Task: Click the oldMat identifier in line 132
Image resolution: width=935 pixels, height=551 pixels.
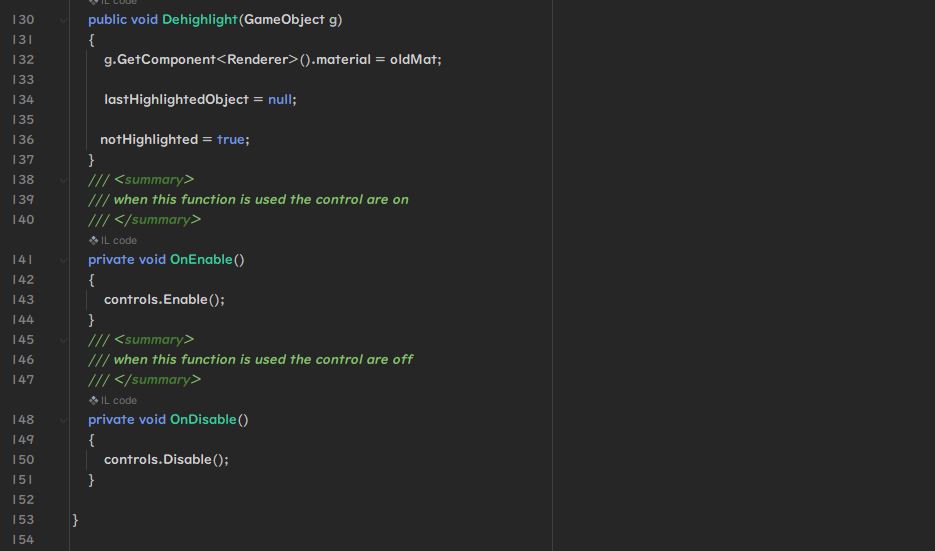Action: tap(413, 60)
